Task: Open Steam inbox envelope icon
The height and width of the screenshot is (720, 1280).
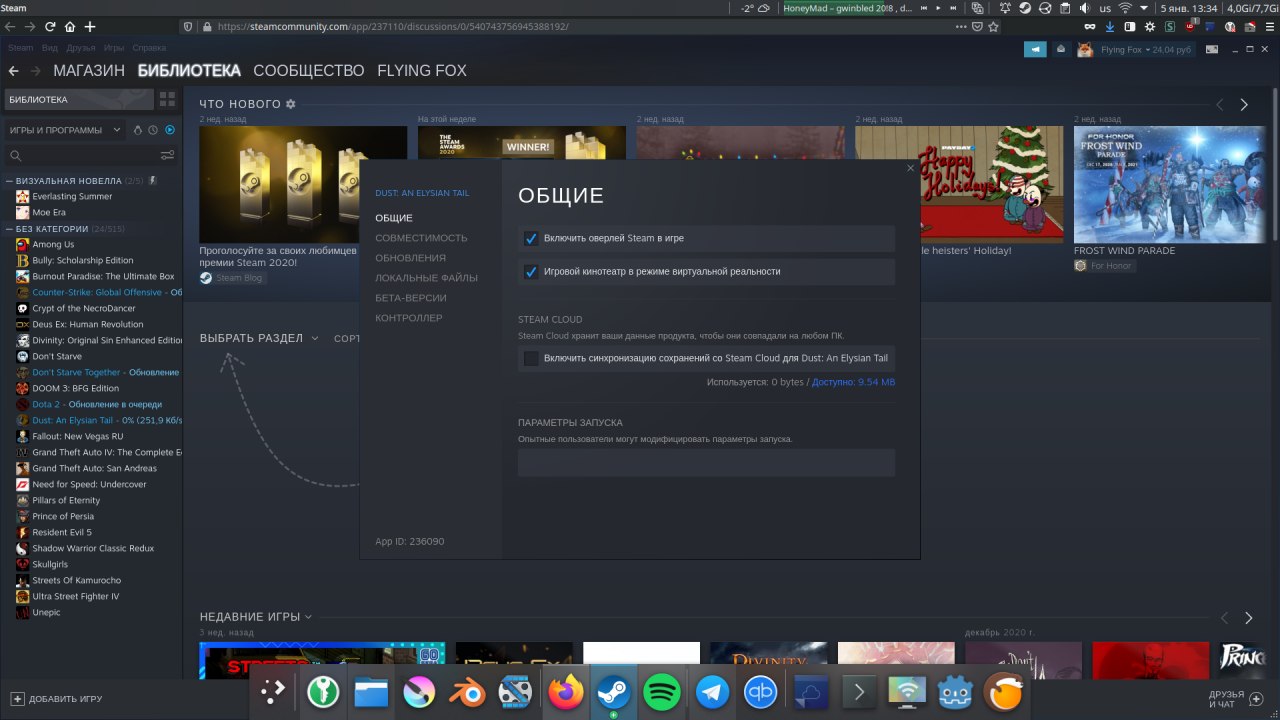Action: 1061,49
